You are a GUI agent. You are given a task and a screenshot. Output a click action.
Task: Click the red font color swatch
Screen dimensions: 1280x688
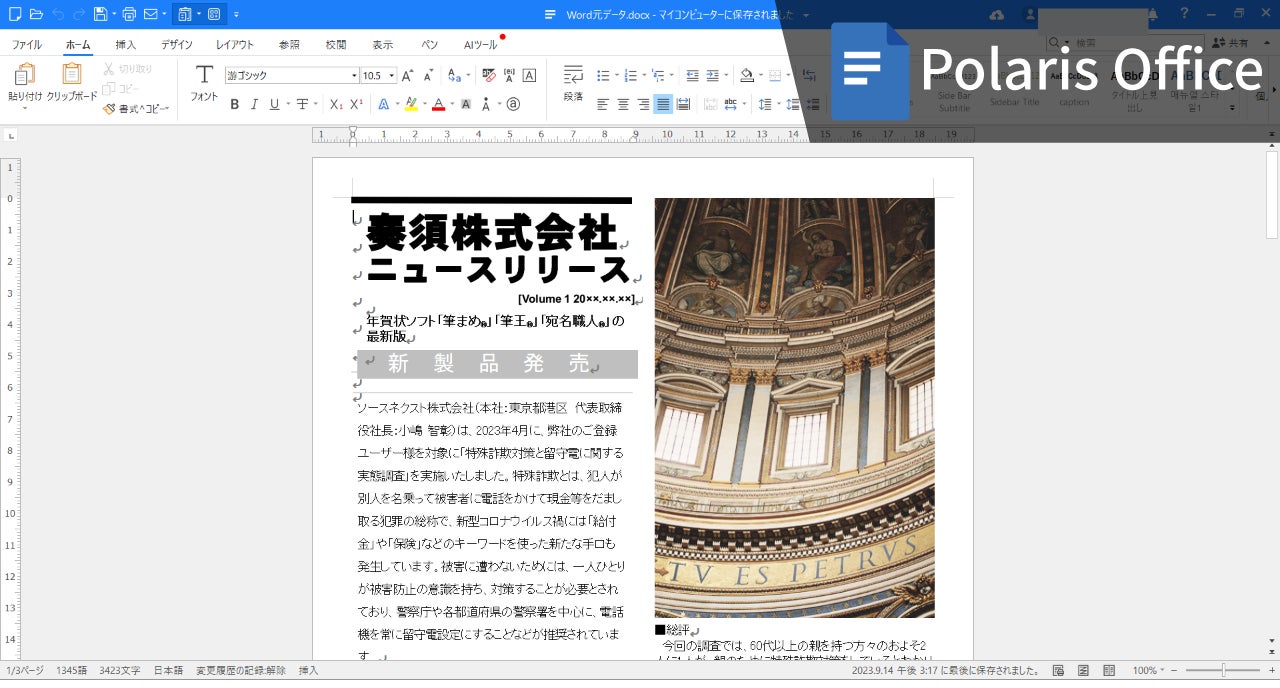pyautogui.click(x=438, y=104)
